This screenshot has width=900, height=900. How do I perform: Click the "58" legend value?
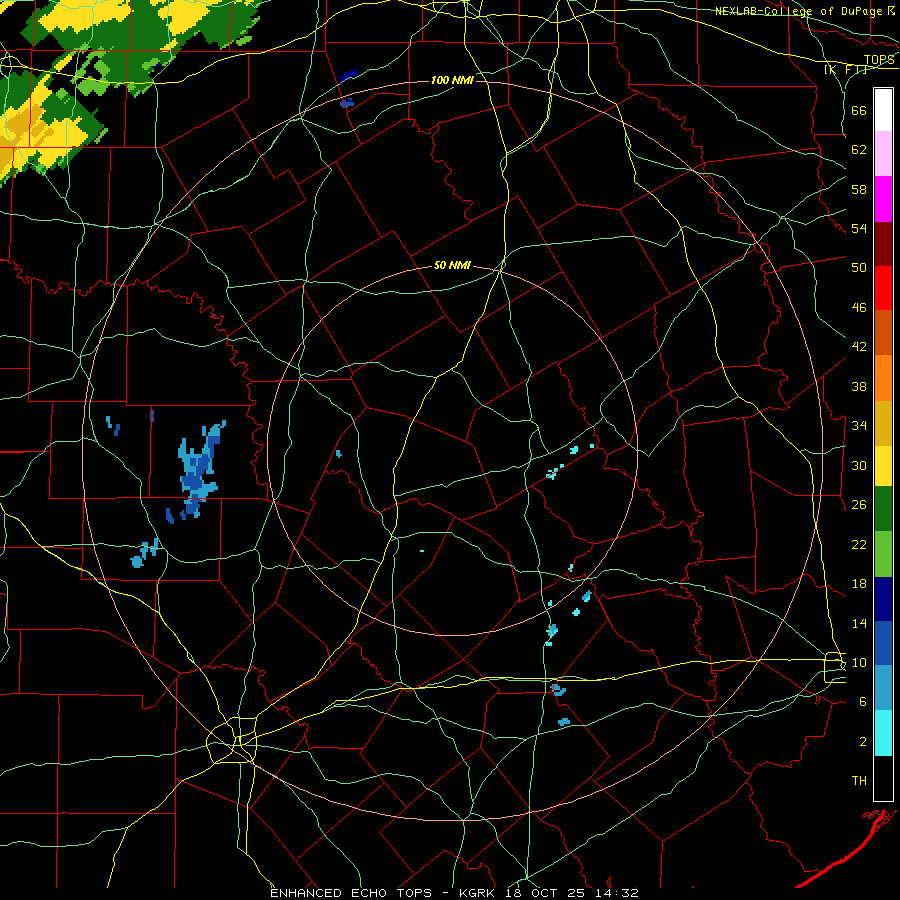pos(859,189)
